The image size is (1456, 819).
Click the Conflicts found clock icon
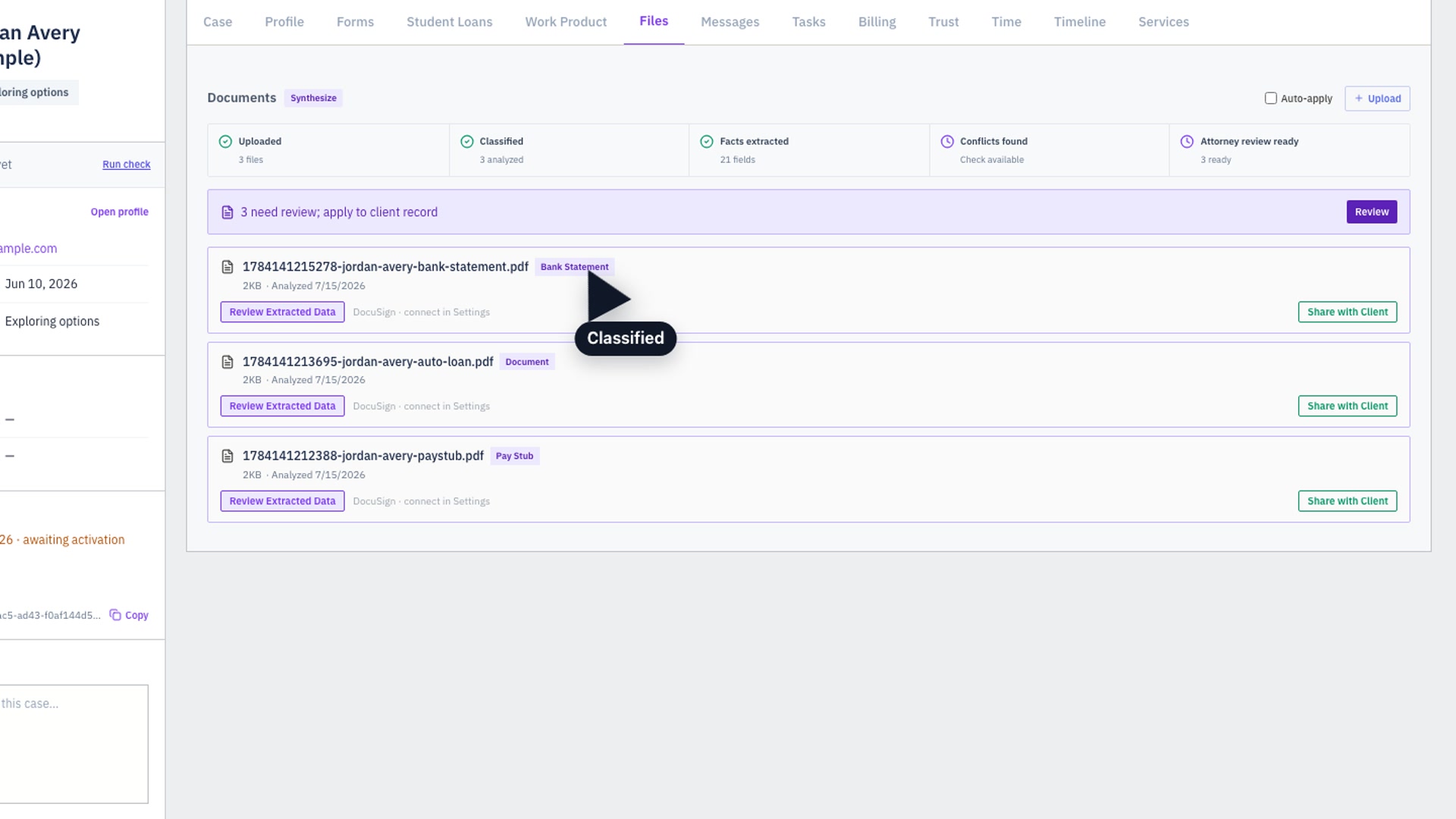point(947,142)
